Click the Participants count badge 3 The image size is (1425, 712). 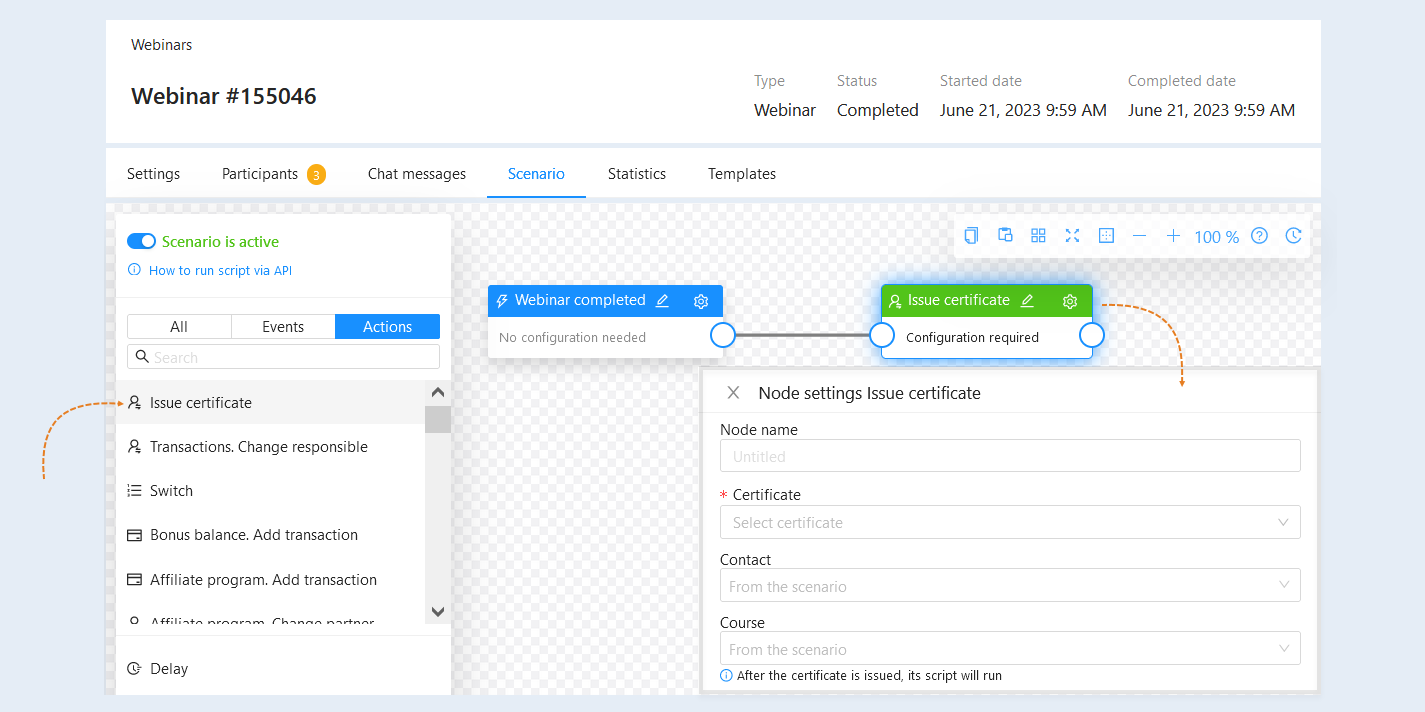coord(316,175)
